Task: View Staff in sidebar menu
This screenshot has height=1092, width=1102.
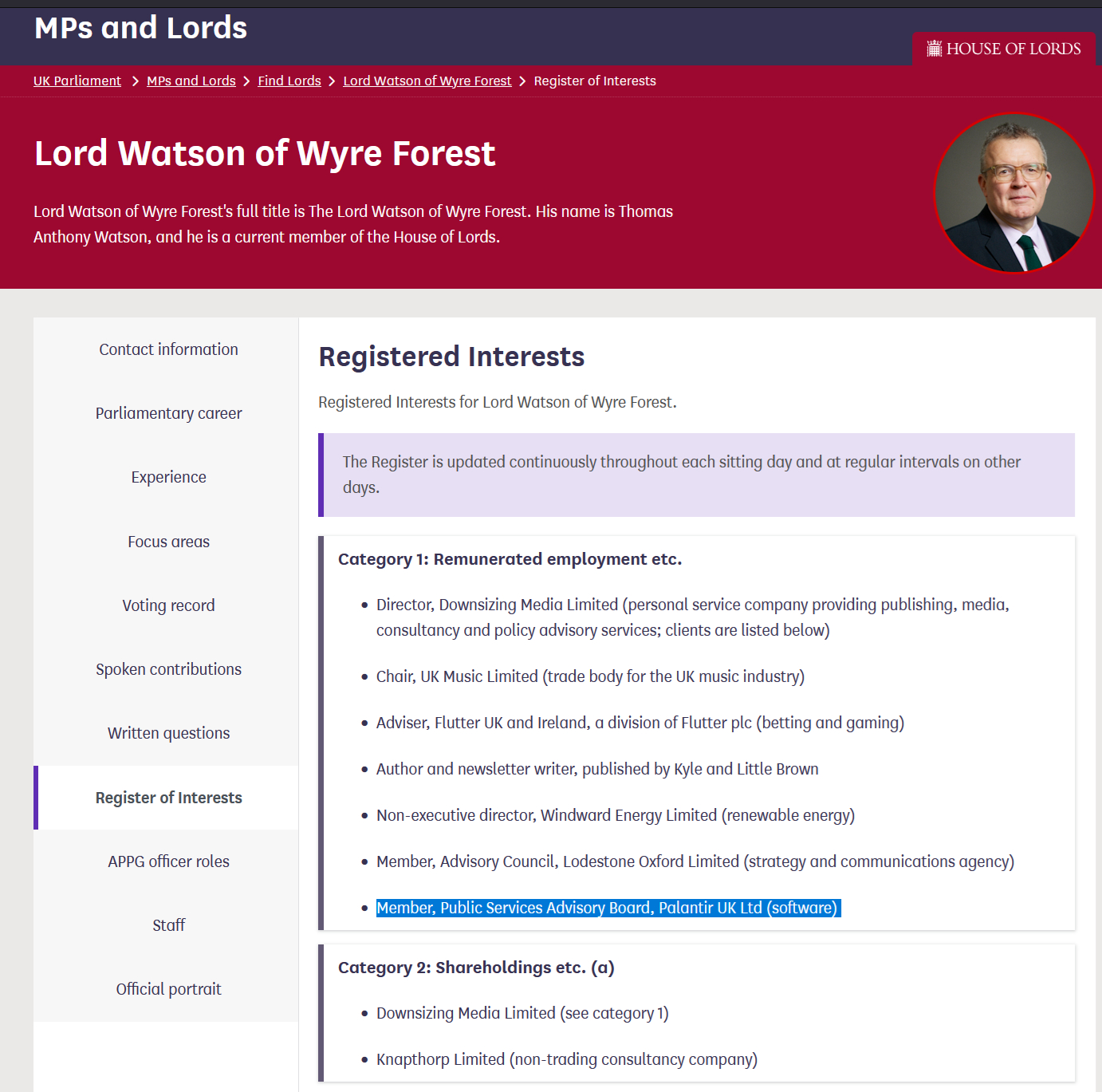Action: 168,925
